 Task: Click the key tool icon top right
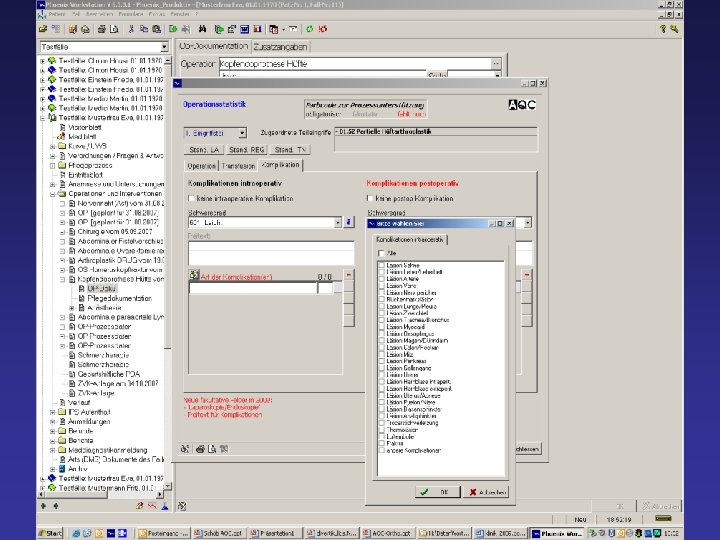(x=674, y=29)
